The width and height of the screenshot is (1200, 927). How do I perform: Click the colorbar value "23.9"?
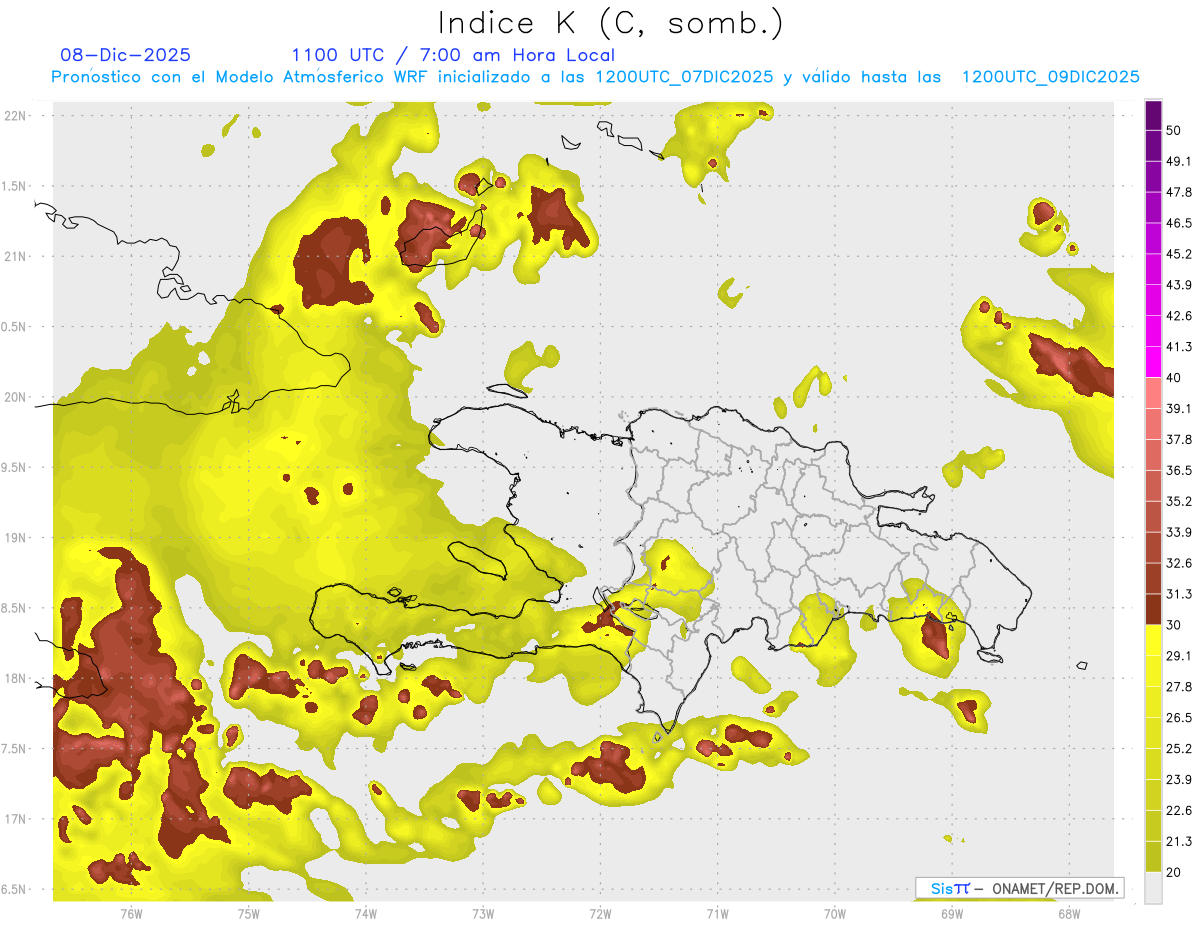pos(1179,779)
